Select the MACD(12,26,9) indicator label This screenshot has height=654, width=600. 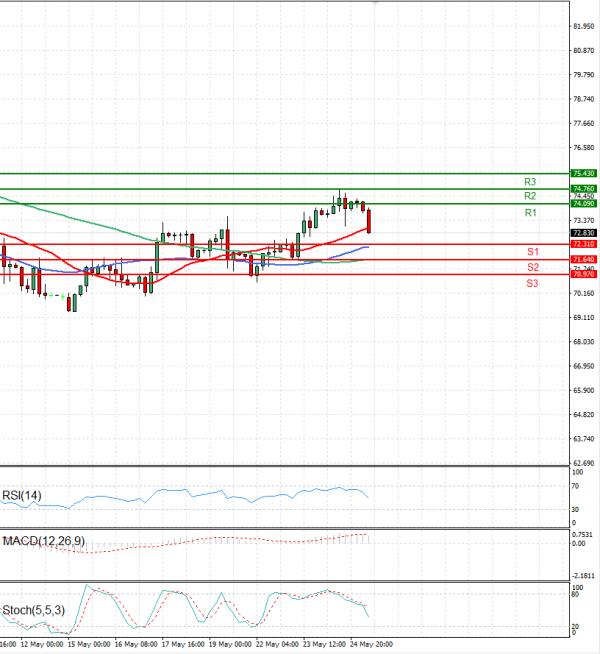[44, 541]
